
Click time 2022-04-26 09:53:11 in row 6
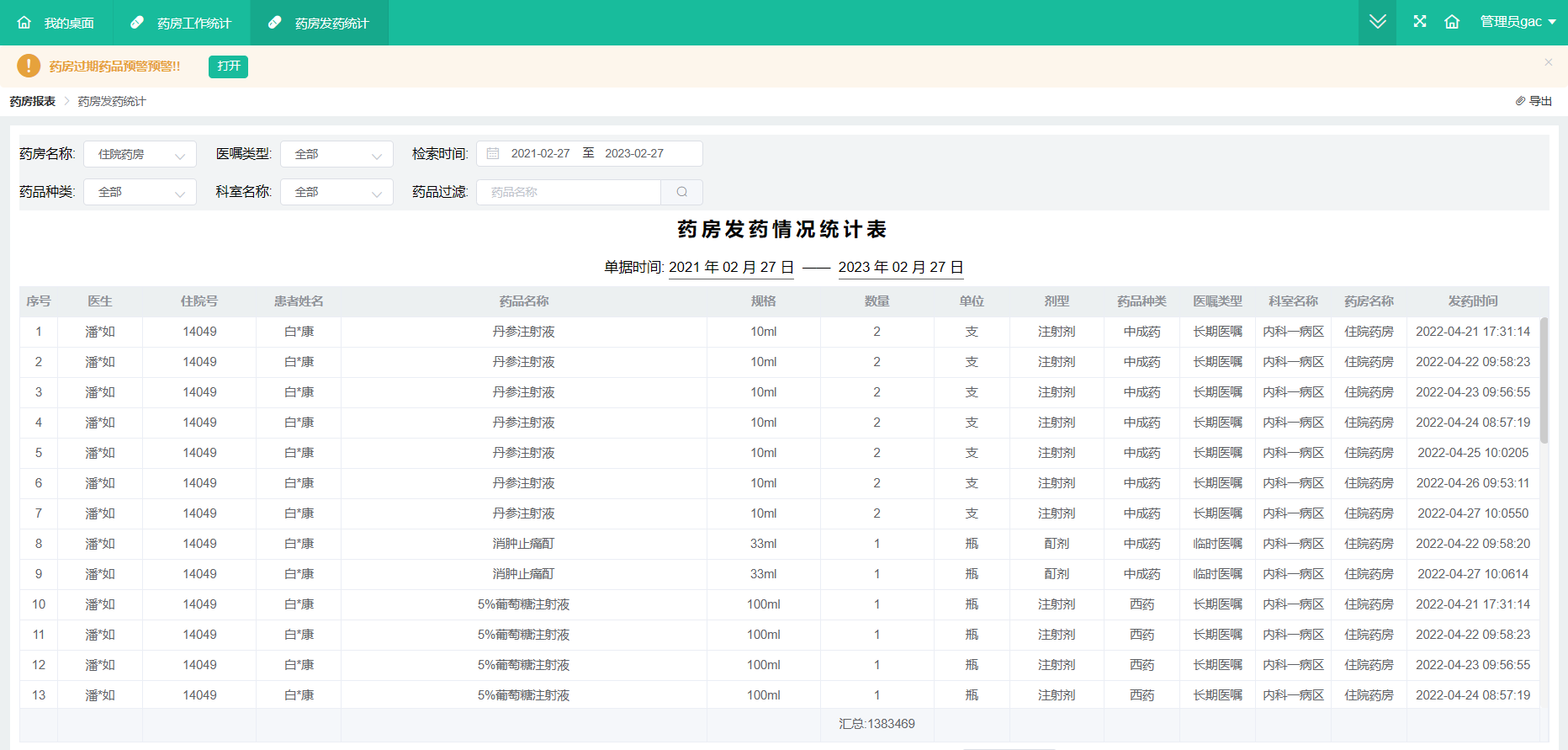(1473, 483)
